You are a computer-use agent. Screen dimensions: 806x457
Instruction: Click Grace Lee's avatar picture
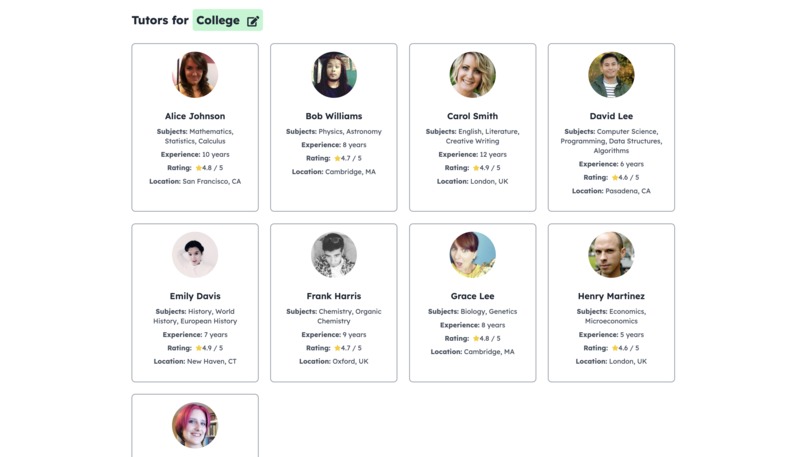[472, 254]
